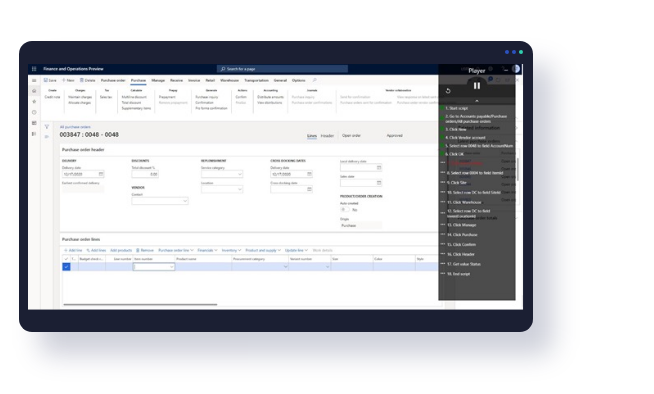
Task: Click the All purchase orders link
Action: [75, 127]
